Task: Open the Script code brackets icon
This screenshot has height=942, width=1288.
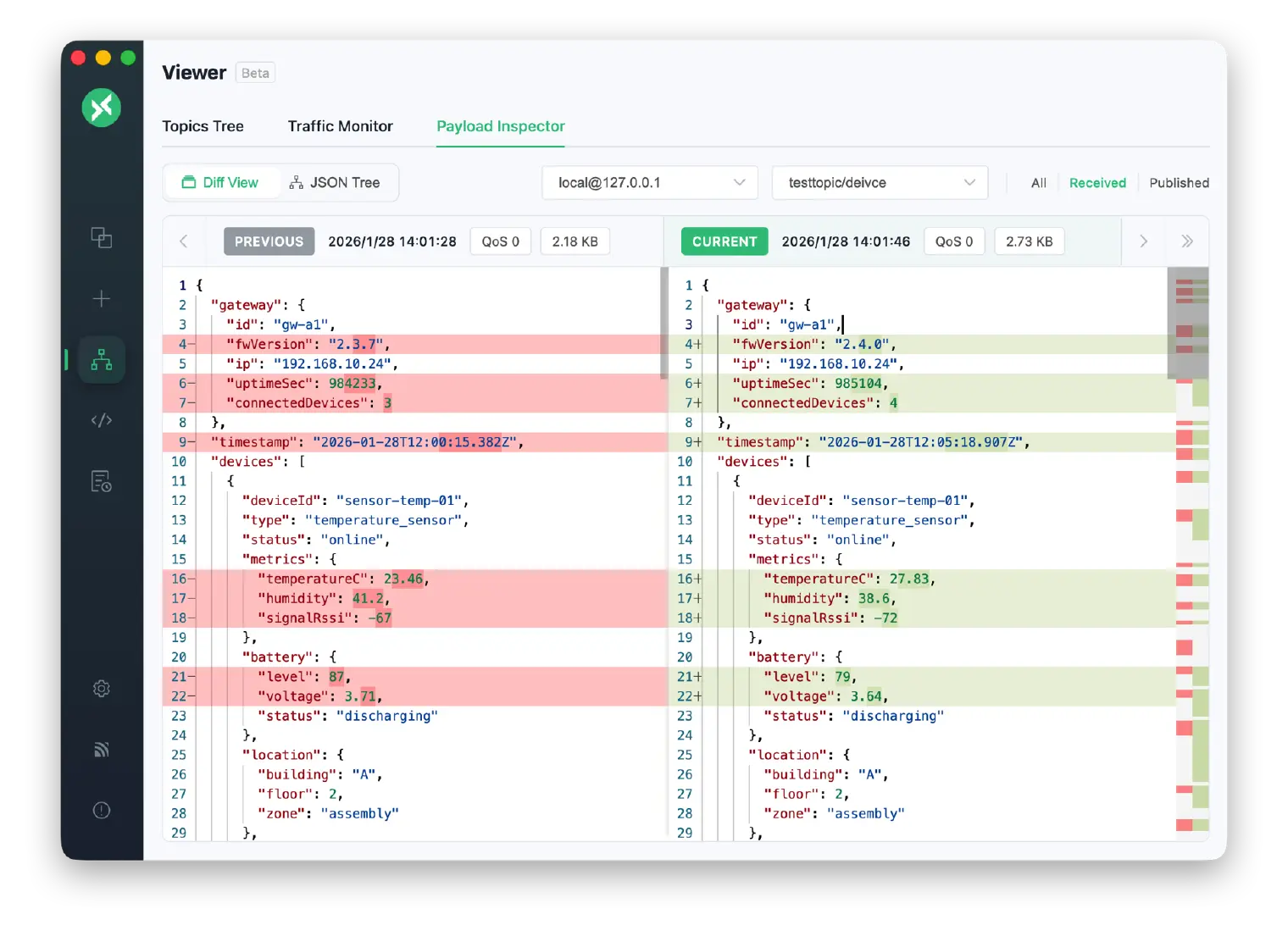Action: point(101,420)
